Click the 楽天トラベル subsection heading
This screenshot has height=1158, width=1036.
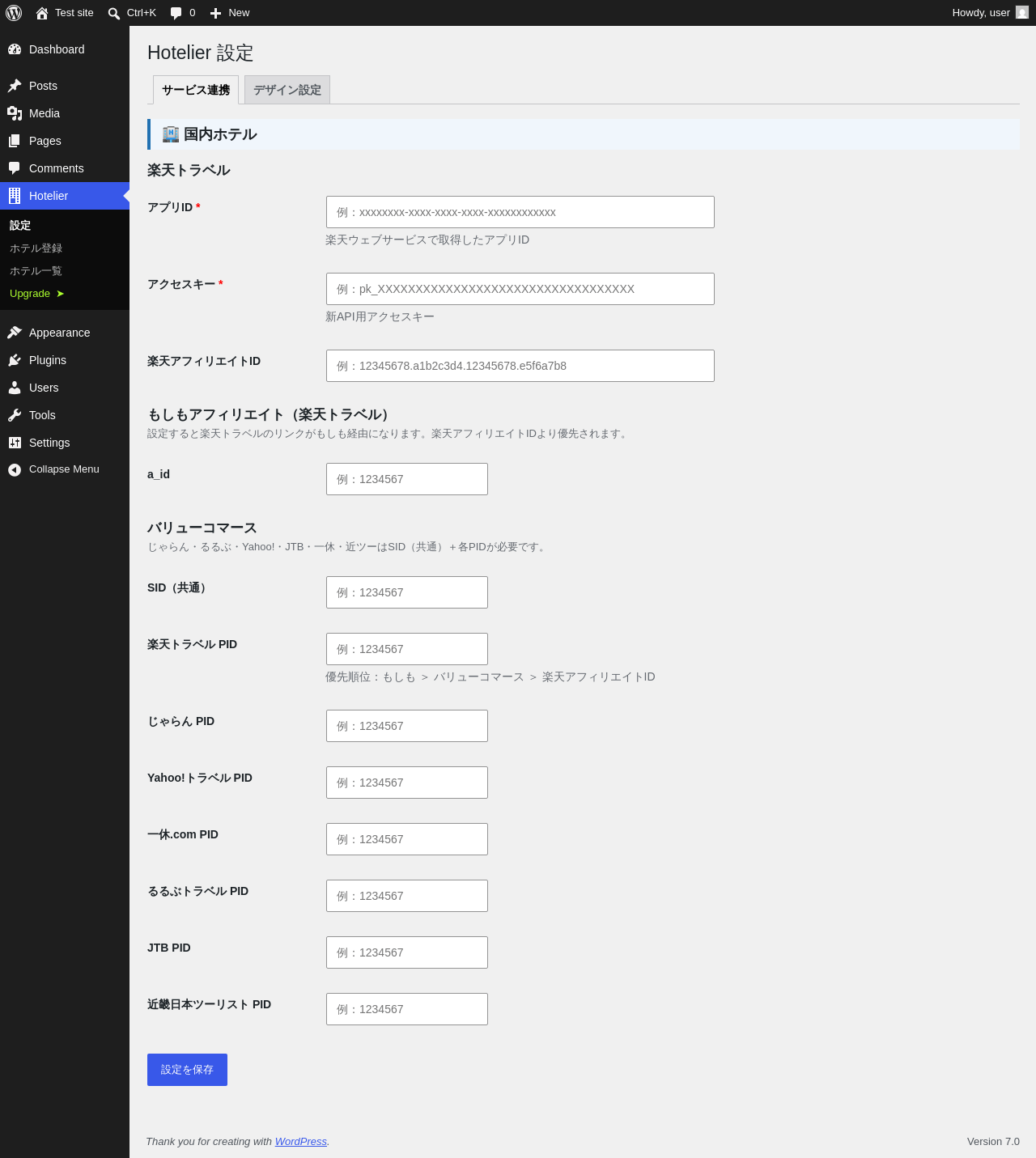pyautogui.click(x=189, y=170)
